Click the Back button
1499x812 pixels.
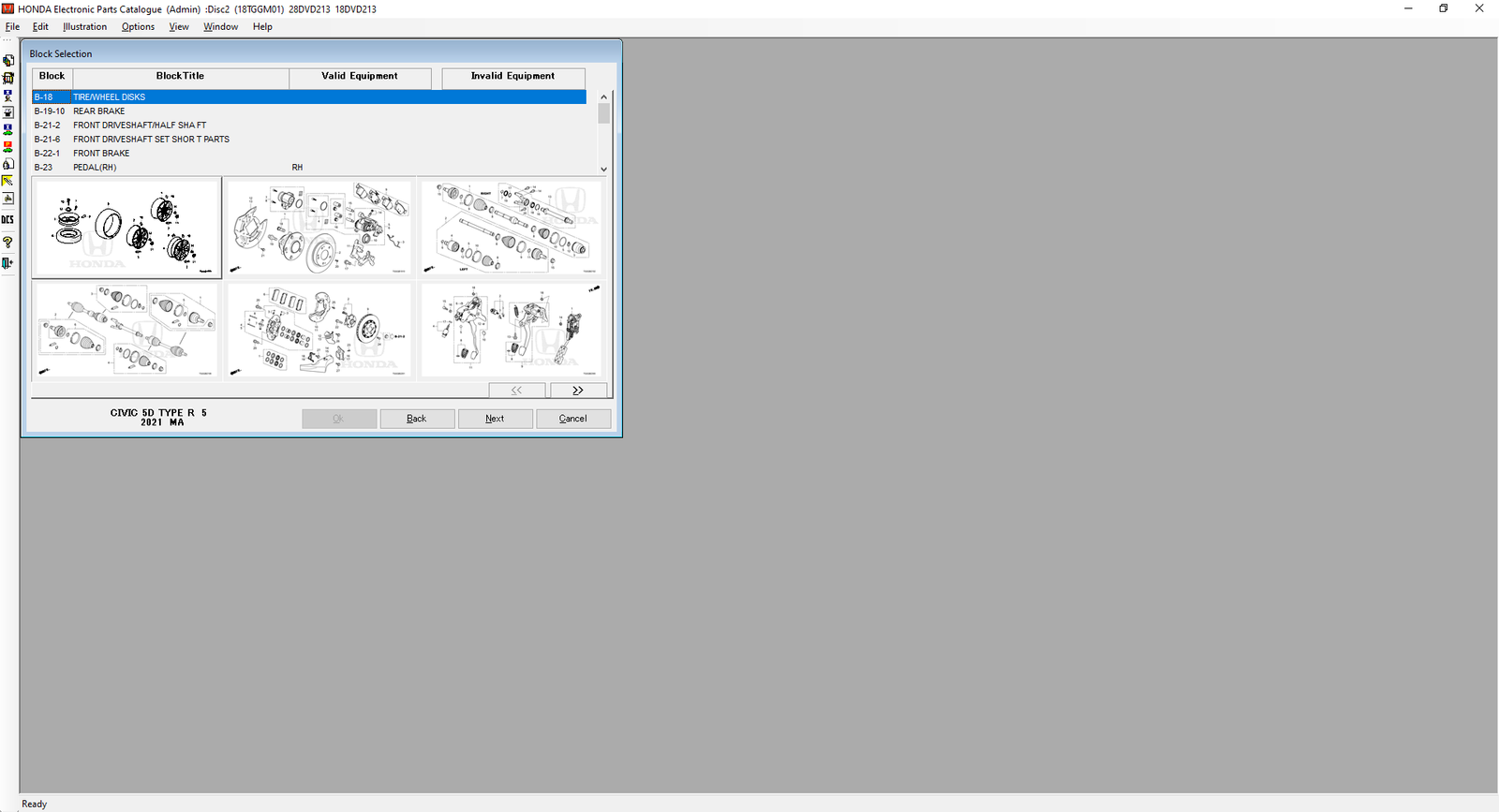point(417,419)
